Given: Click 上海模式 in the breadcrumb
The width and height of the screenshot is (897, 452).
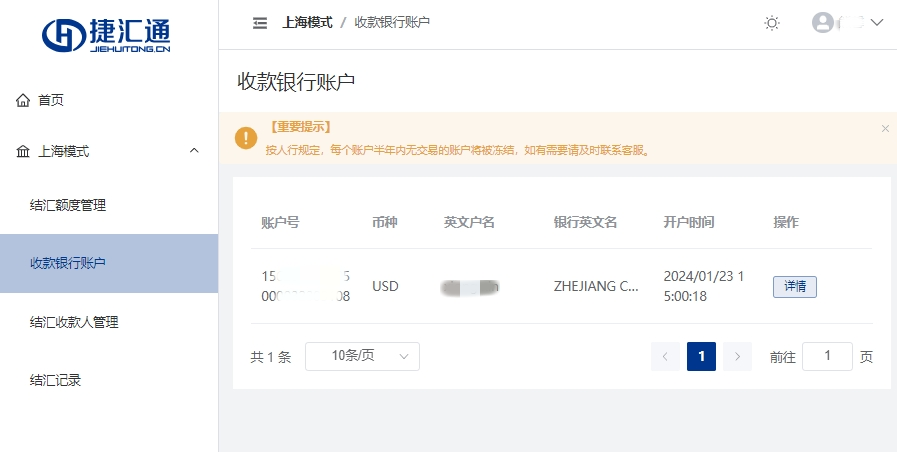Looking at the screenshot, I should [x=307, y=22].
